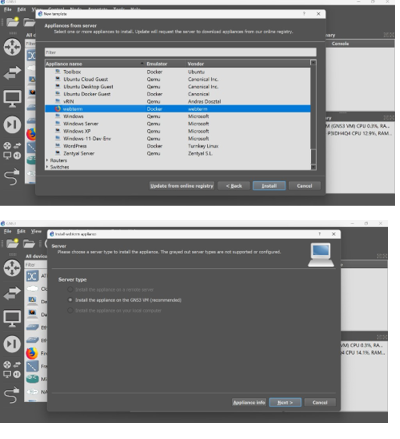Browse security devices icon in lower screenshot
The height and width of the screenshot is (439, 400).
tap(12, 344)
